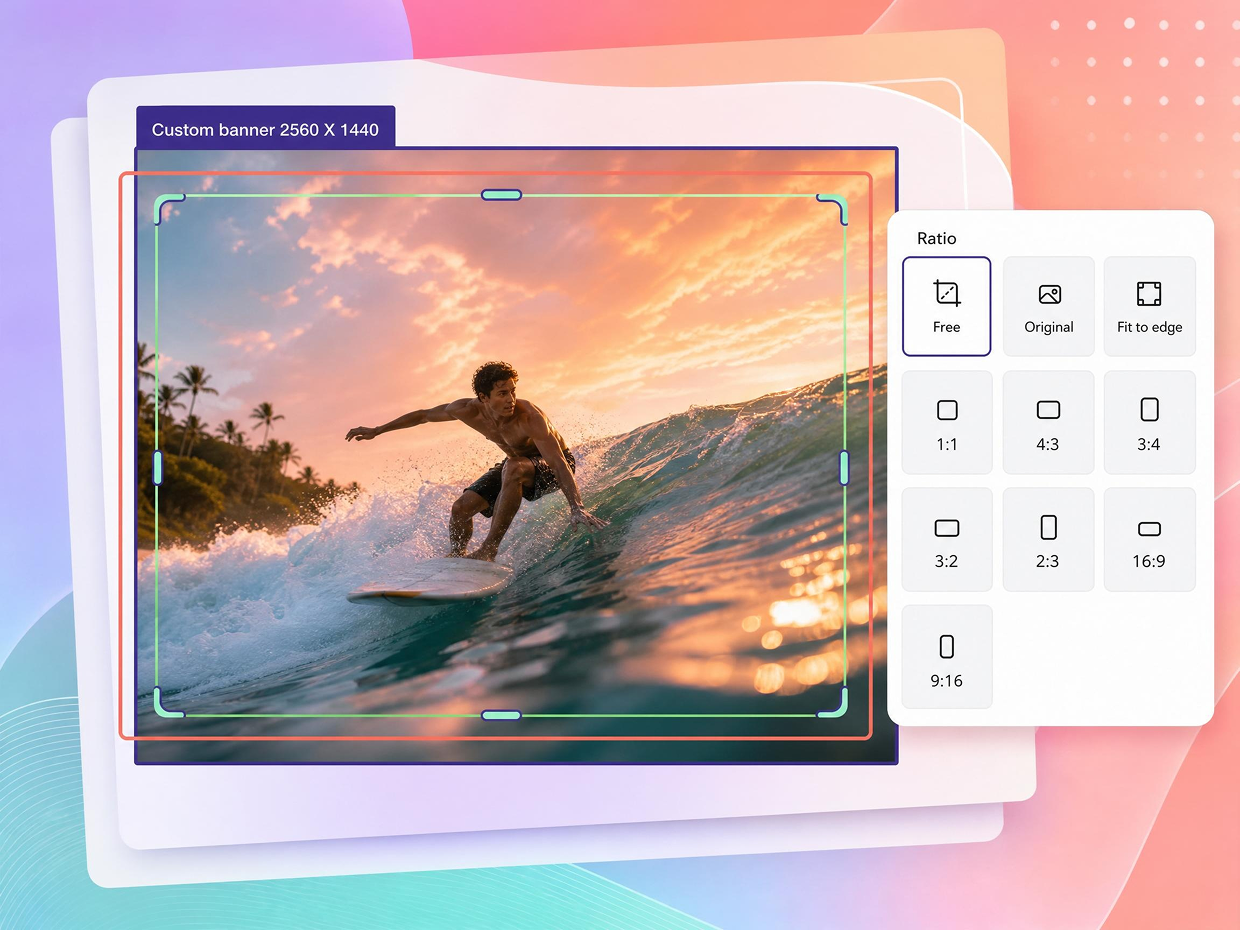Image resolution: width=1240 pixels, height=930 pixels.
Task: Click the top-right crop corner handle
Action: (834, 207)
